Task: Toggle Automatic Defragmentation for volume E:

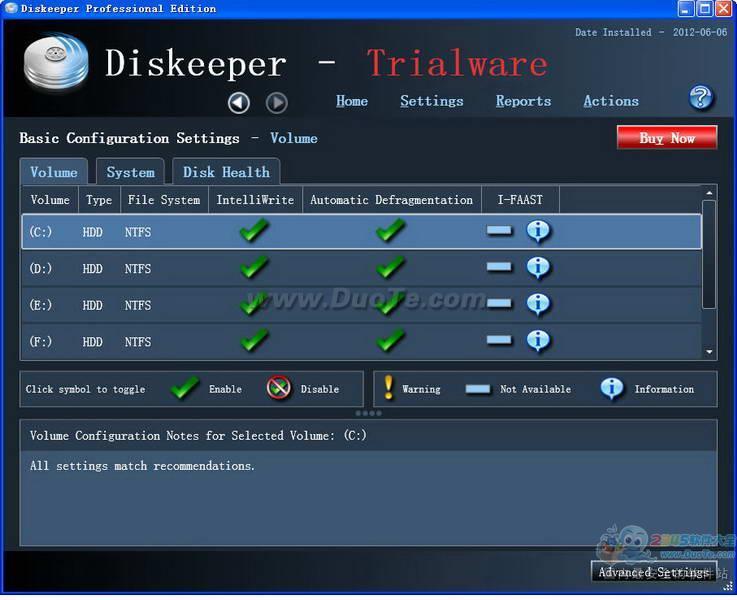Action: point(391,304)
